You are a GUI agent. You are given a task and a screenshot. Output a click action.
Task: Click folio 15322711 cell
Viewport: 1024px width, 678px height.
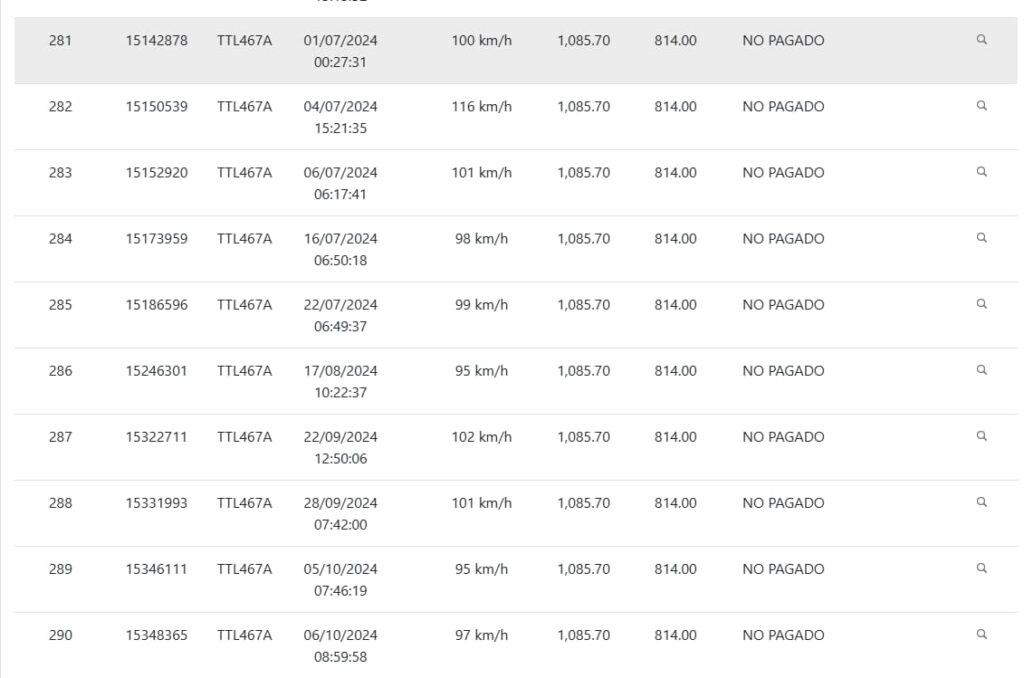[x=156, y=437]
